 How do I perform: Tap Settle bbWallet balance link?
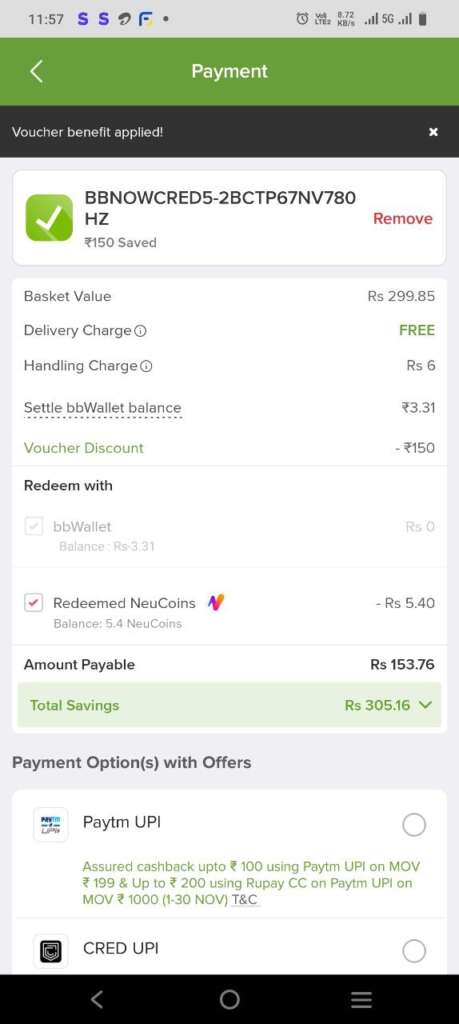(x=103, y=408)
